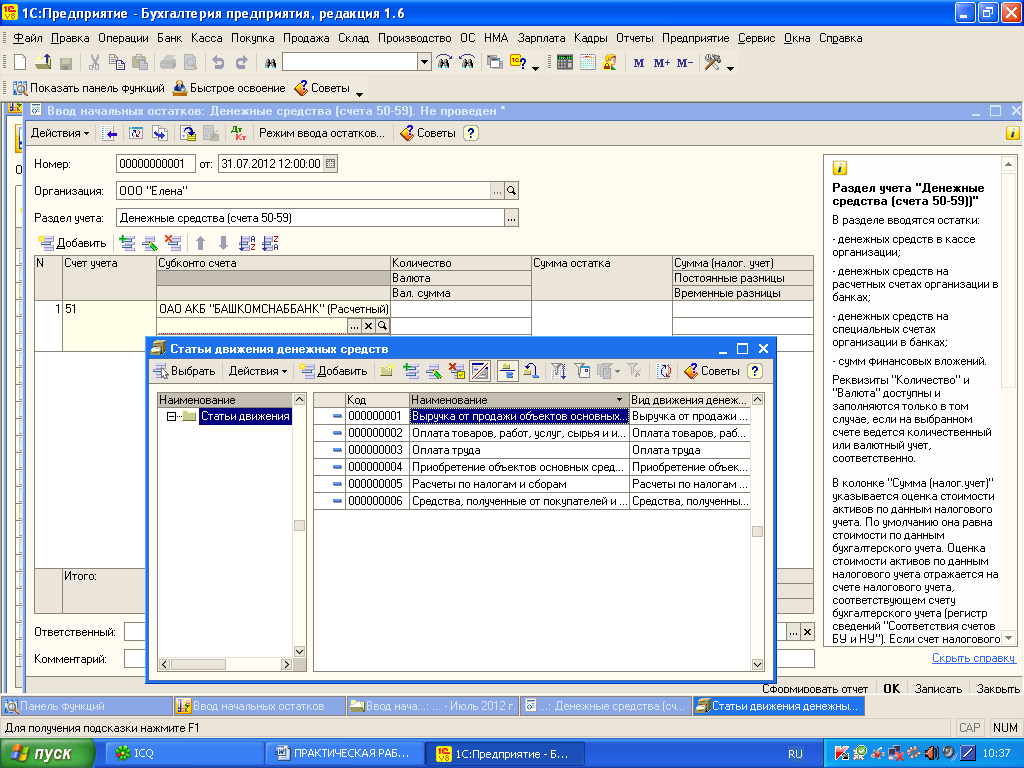Open the calendar icon in the main toolbar

pos(588,63)
